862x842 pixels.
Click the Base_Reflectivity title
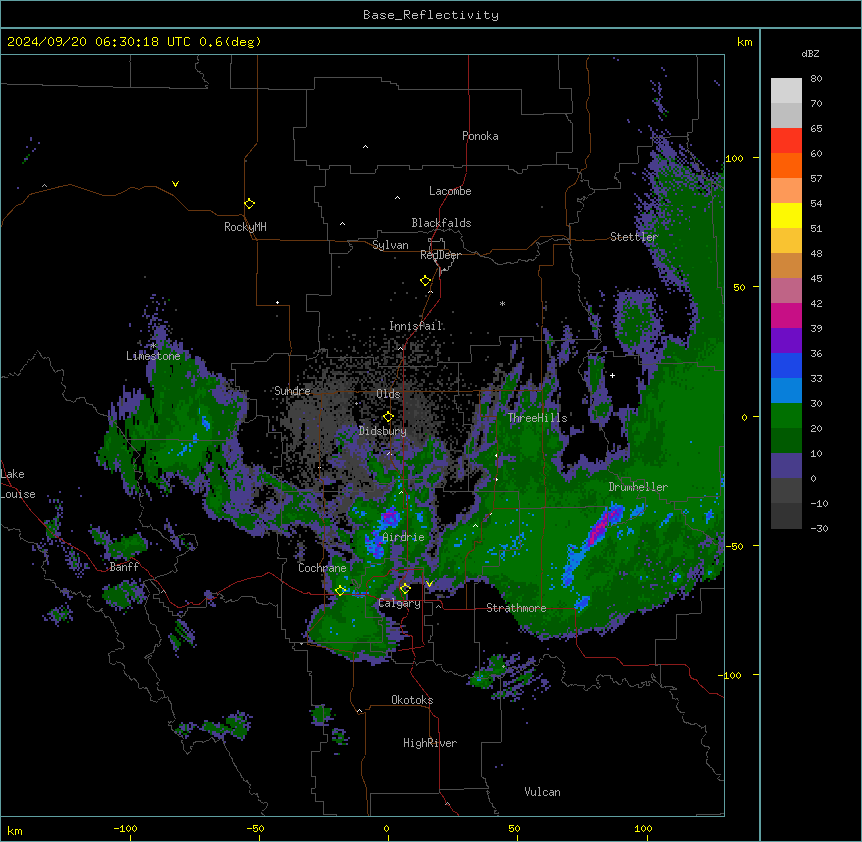click(431, 15)
